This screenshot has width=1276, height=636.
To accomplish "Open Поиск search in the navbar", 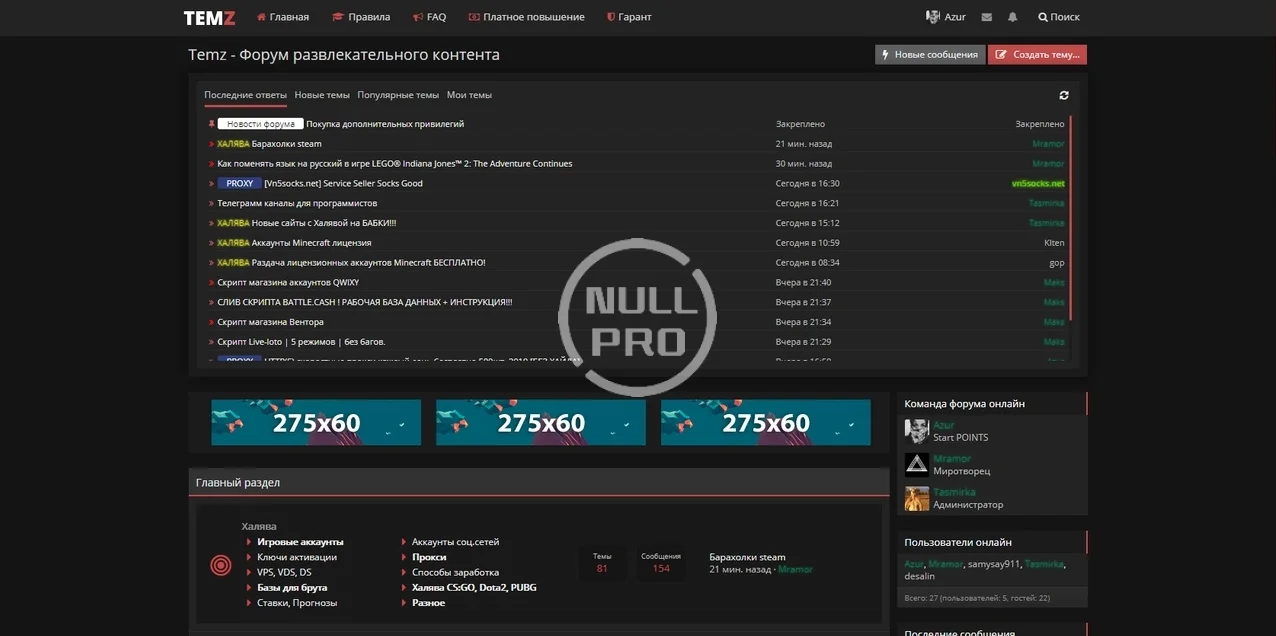I will point(1059,17).
